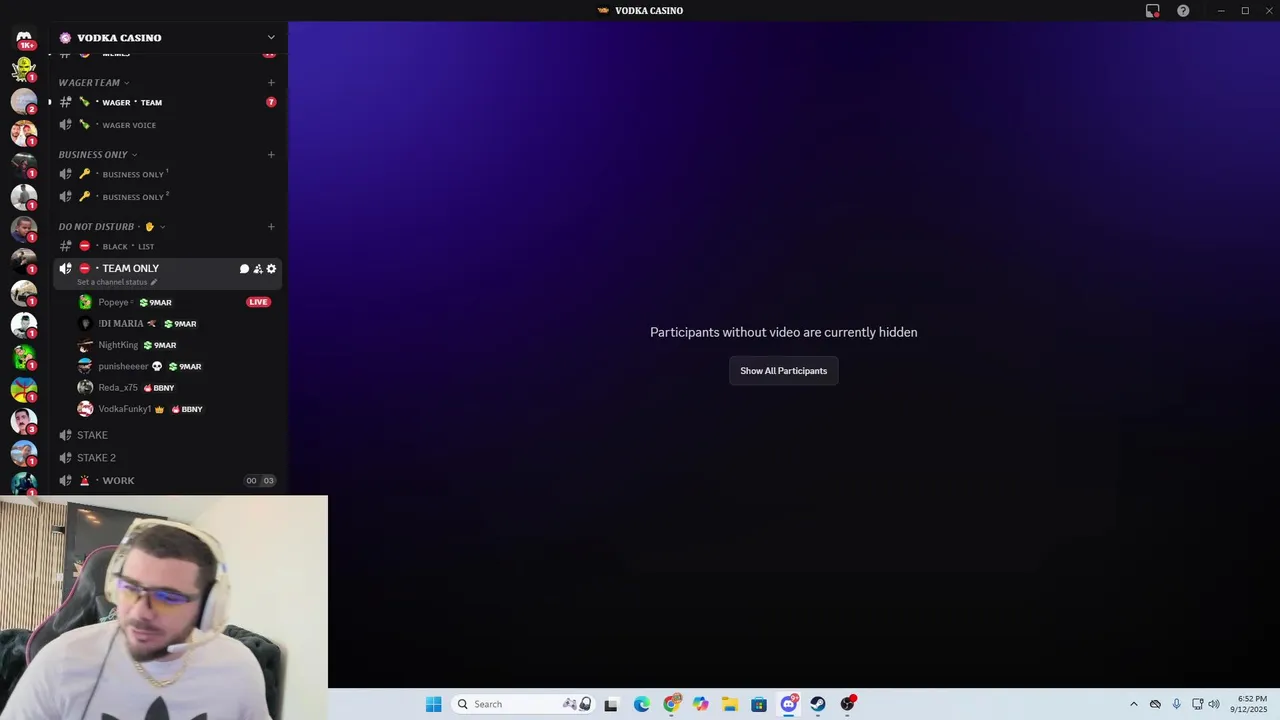Screen dimensions: 1280x720
Task: Collapse the BUSINESS ONLY category
Action: click(x=97, y=155)
